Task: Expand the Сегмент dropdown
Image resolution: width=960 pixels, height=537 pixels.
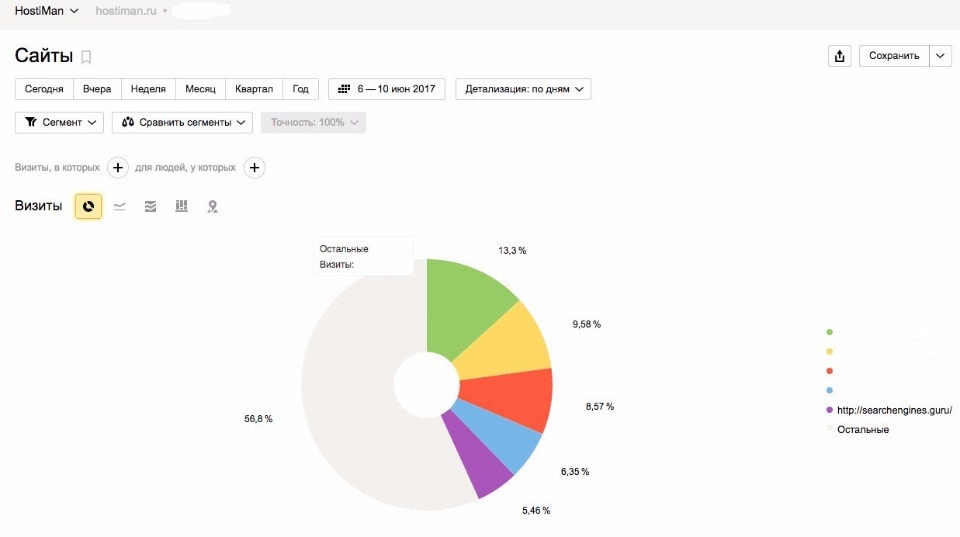Action: pos(60,122)
